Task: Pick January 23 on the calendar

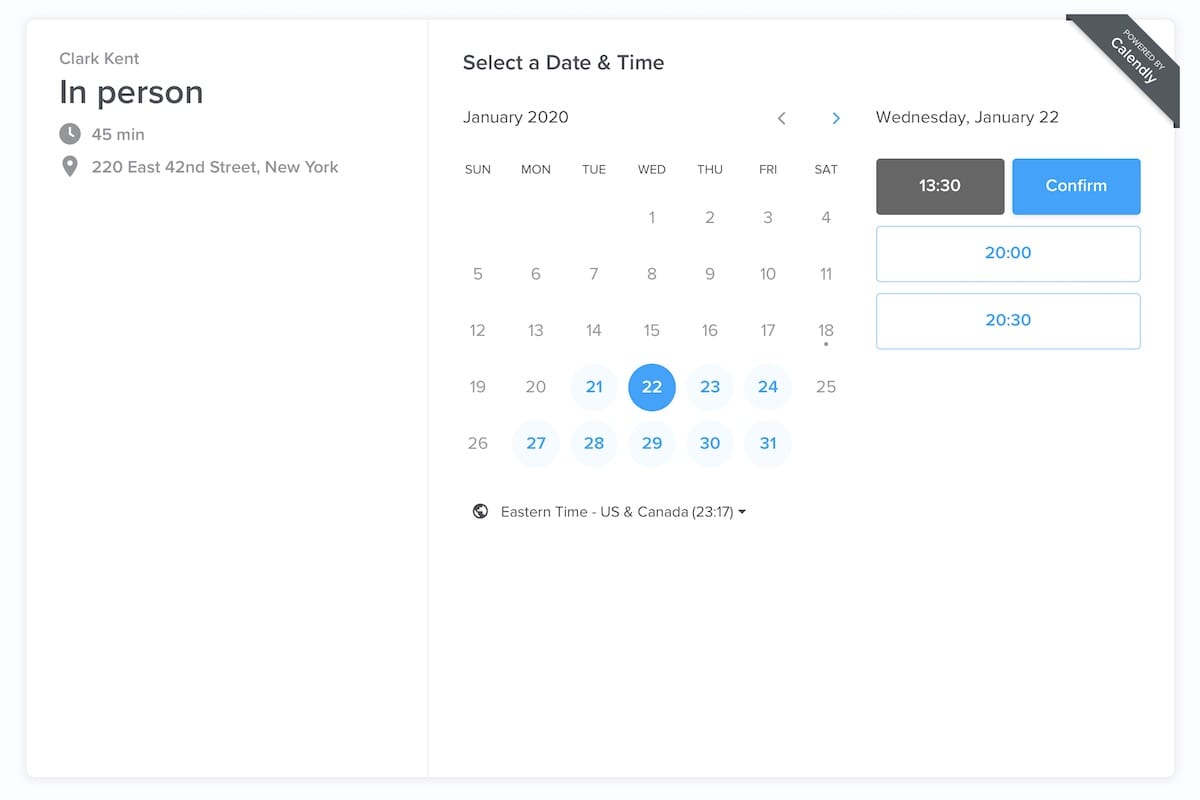Action: tap(710, 387)
